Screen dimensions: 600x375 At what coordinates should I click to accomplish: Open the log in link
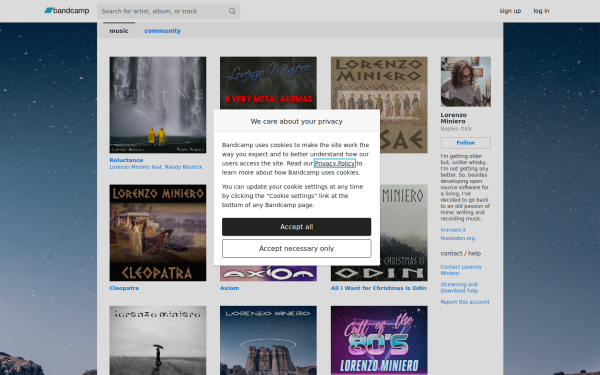[x=541, y=11]
